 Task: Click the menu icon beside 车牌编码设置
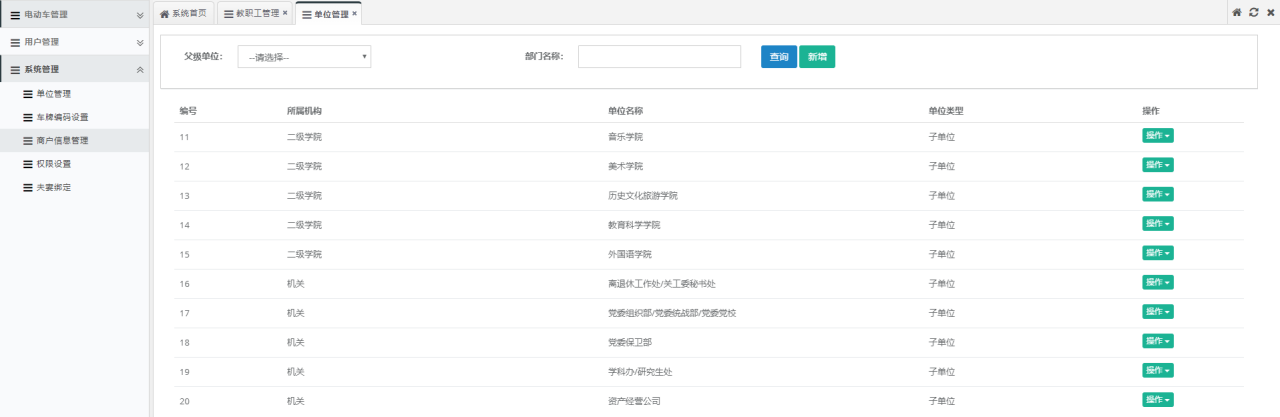28,117
